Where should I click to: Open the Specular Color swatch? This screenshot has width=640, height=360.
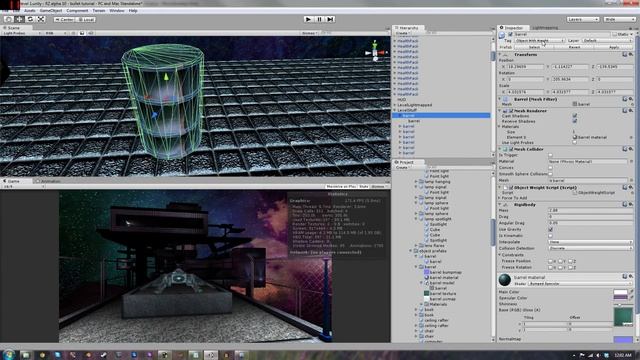620,298
